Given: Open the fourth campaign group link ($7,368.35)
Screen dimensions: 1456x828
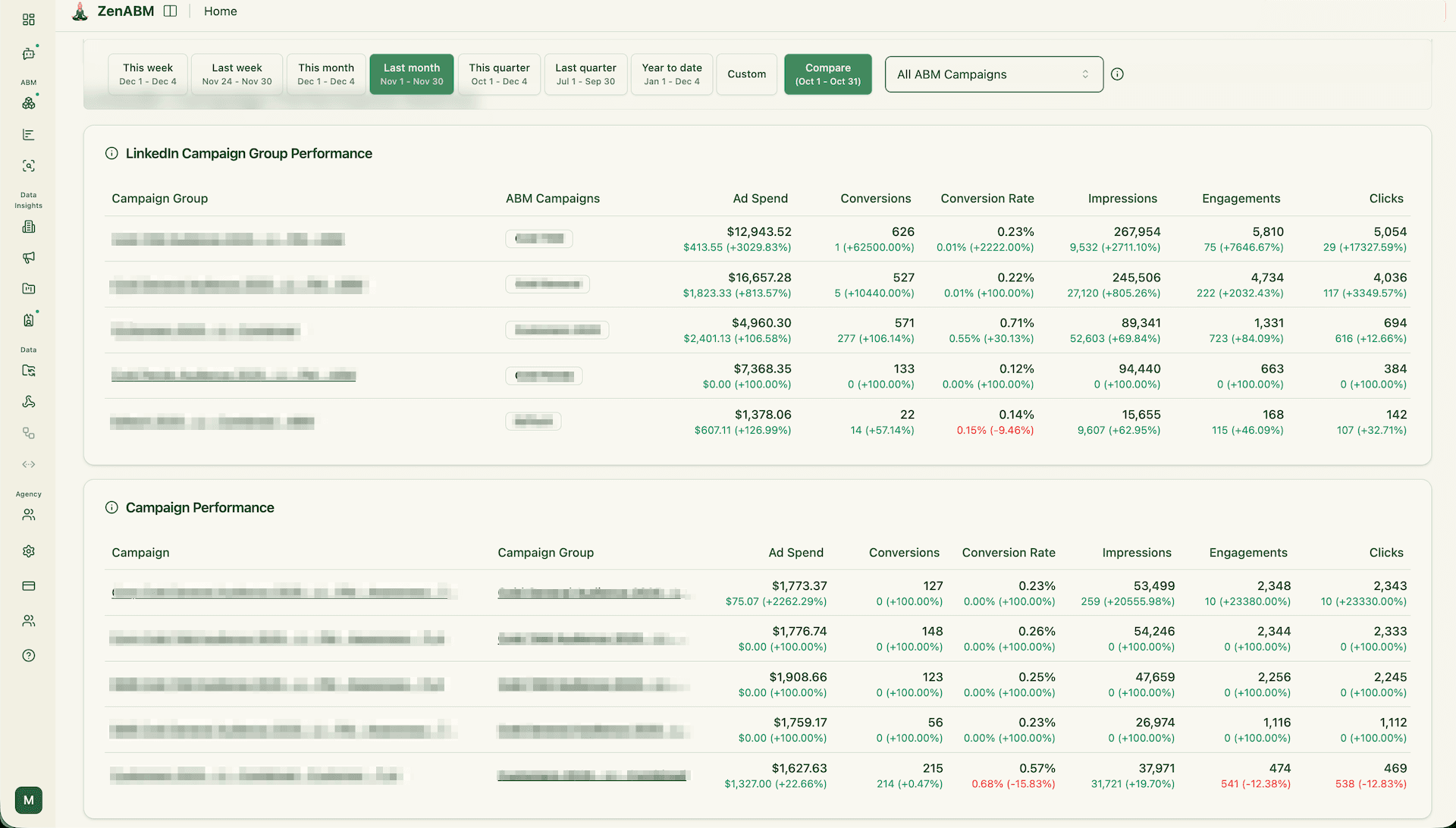Looking at the screenshot, I should click(x=234, y=375).
